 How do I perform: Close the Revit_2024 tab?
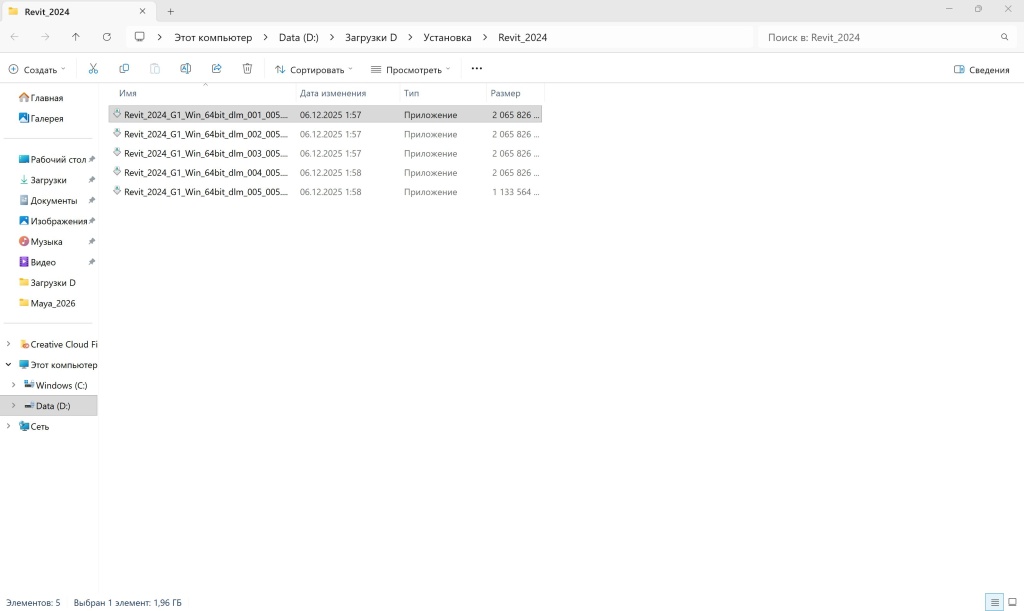click(142, 11)
